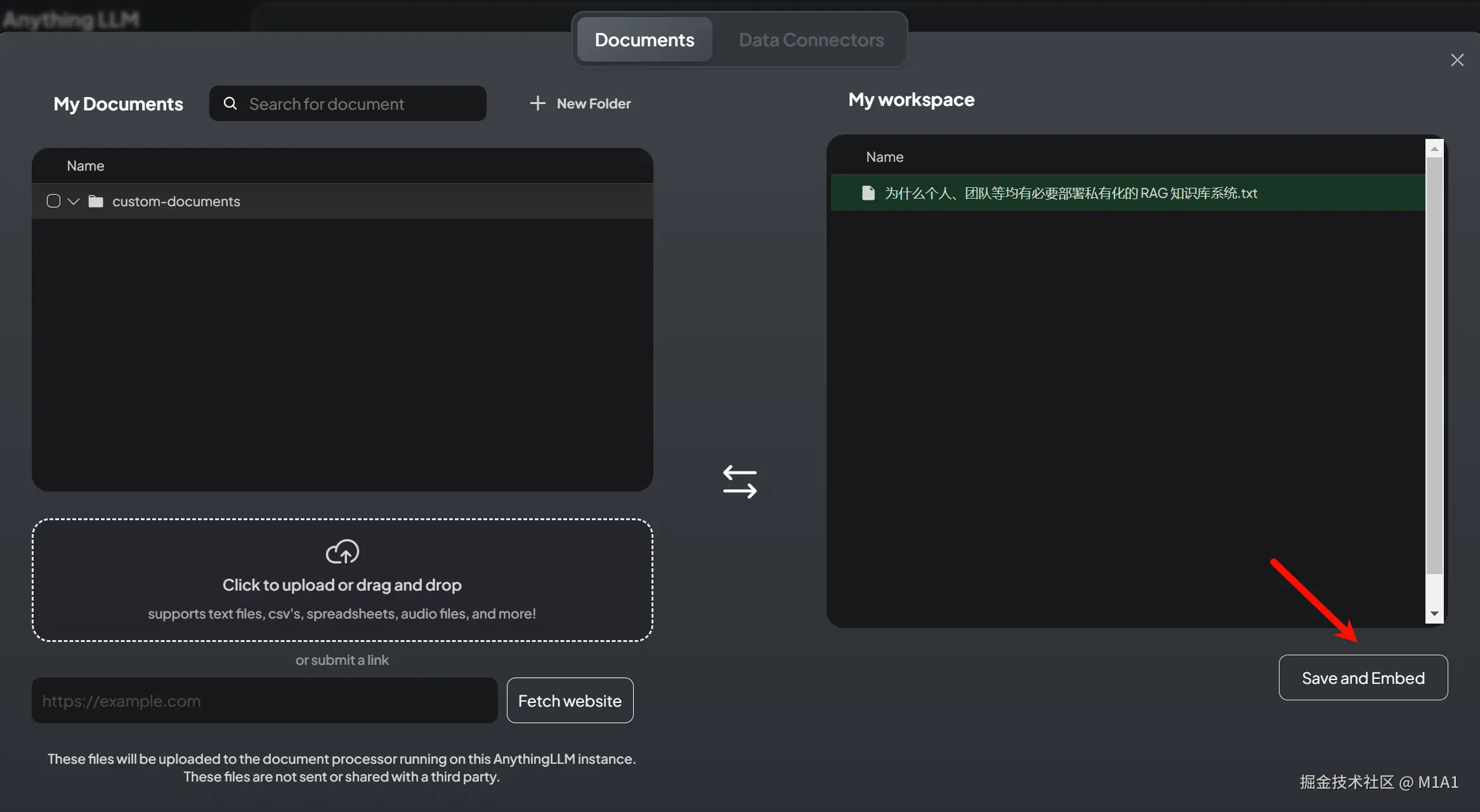Click the magnifier search icon
This screenshot has height=812, width=1480.
tap(230, 103)
